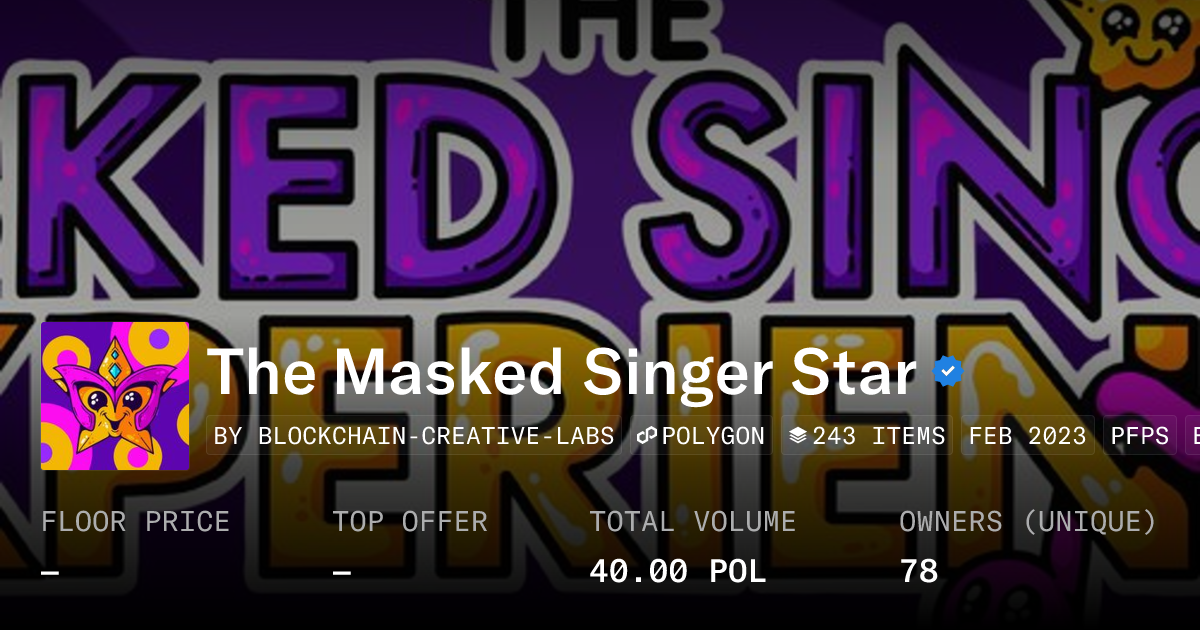1200x630 pixels.
Task: Click the Polygon chain link icon
Action: [x=646, y=436]
